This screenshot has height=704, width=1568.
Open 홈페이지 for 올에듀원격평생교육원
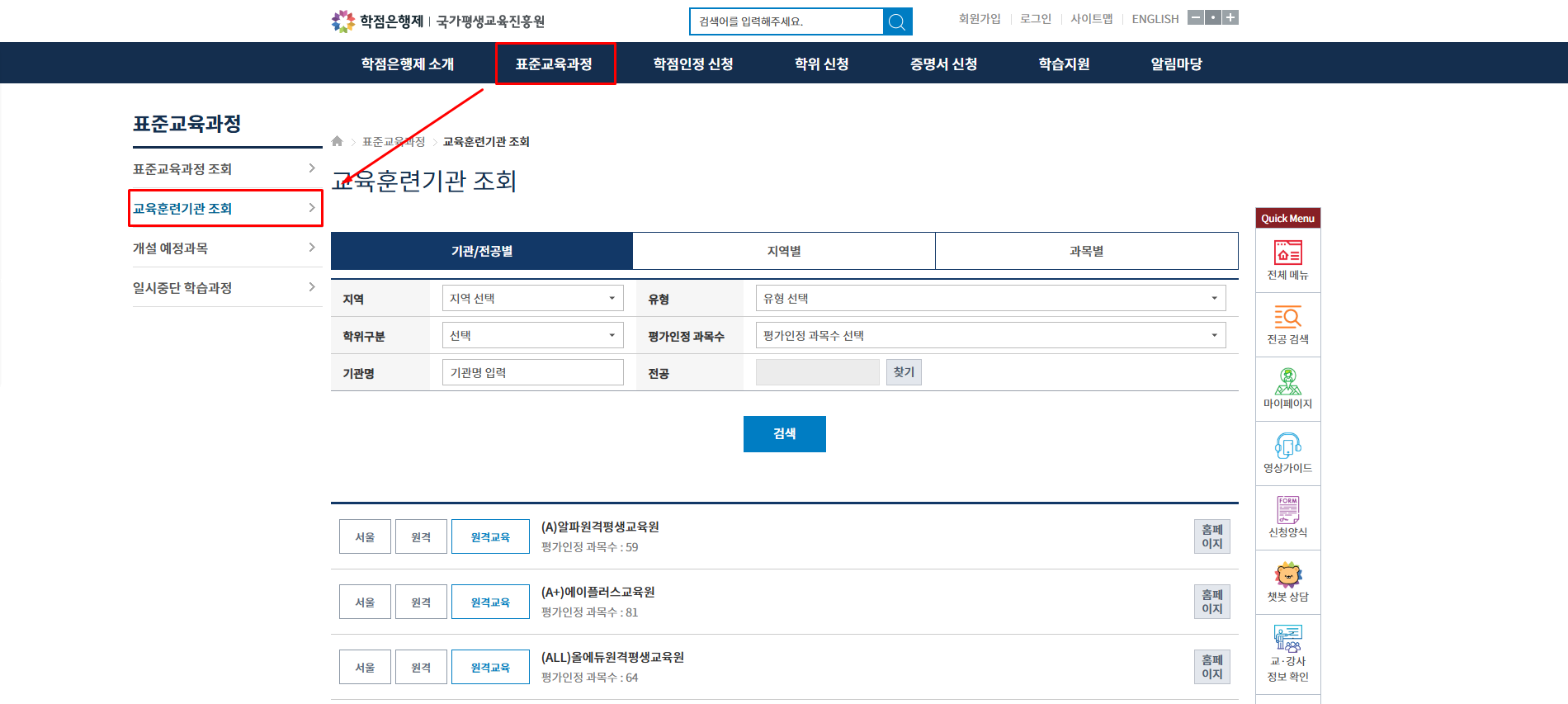click(1211, 667)
